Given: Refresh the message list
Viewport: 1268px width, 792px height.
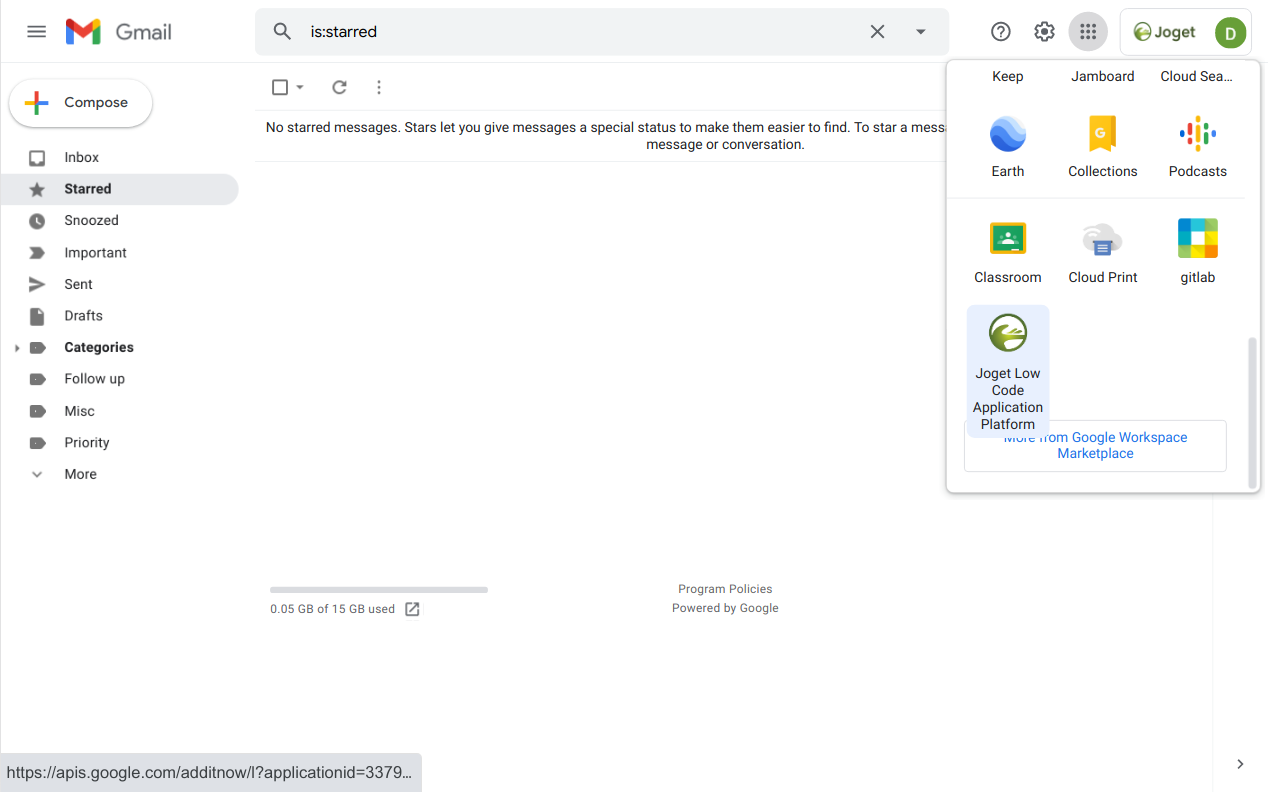Looking at the screenshot, I should [x=339, y=88].
